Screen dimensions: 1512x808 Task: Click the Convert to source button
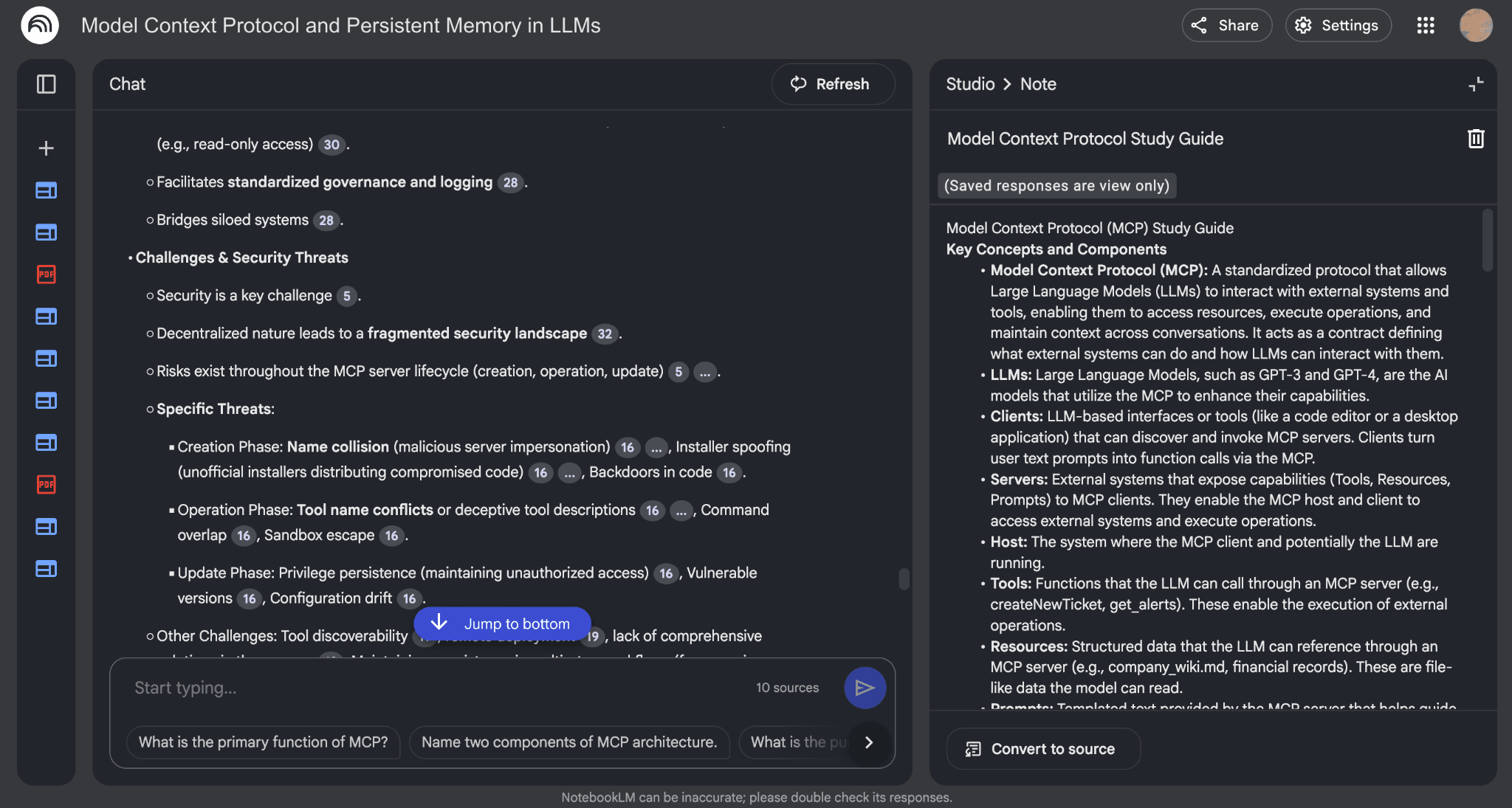click(x=1042, y=748)
